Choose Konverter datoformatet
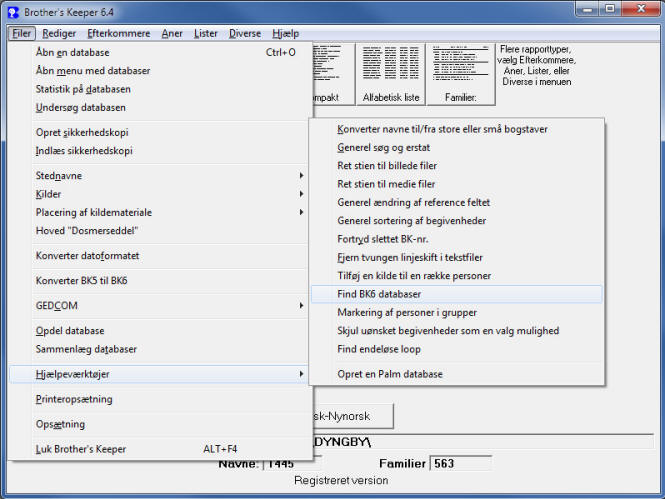665x499 pixels. 160,256
